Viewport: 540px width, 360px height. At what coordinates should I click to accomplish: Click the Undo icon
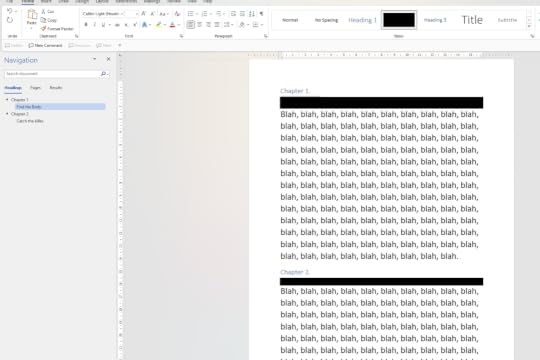(x=9, y=11)
